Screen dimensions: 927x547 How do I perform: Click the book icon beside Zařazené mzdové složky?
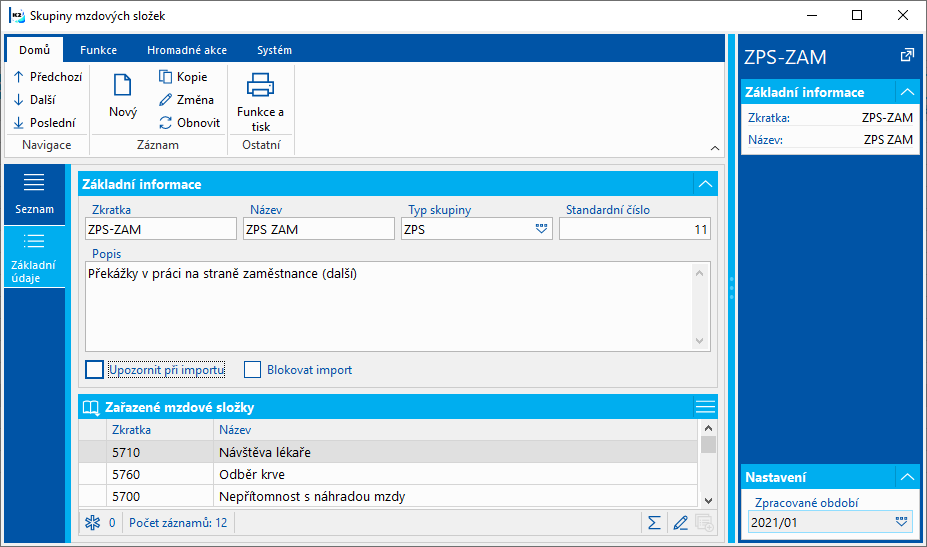91,407
